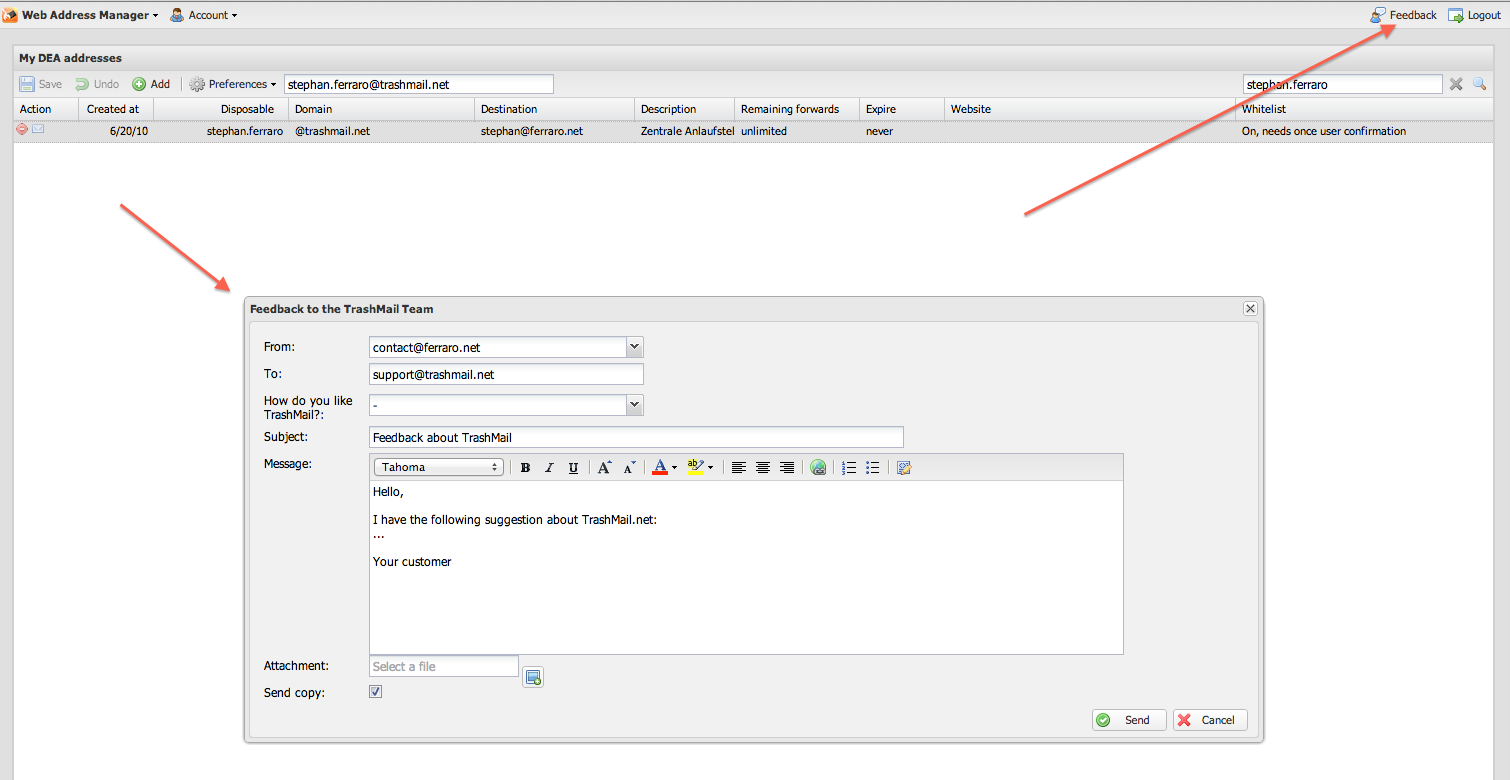Cancel the feedback dialog
The width and height of the screenshot is (1510, 780).
tap(1210, 720)
